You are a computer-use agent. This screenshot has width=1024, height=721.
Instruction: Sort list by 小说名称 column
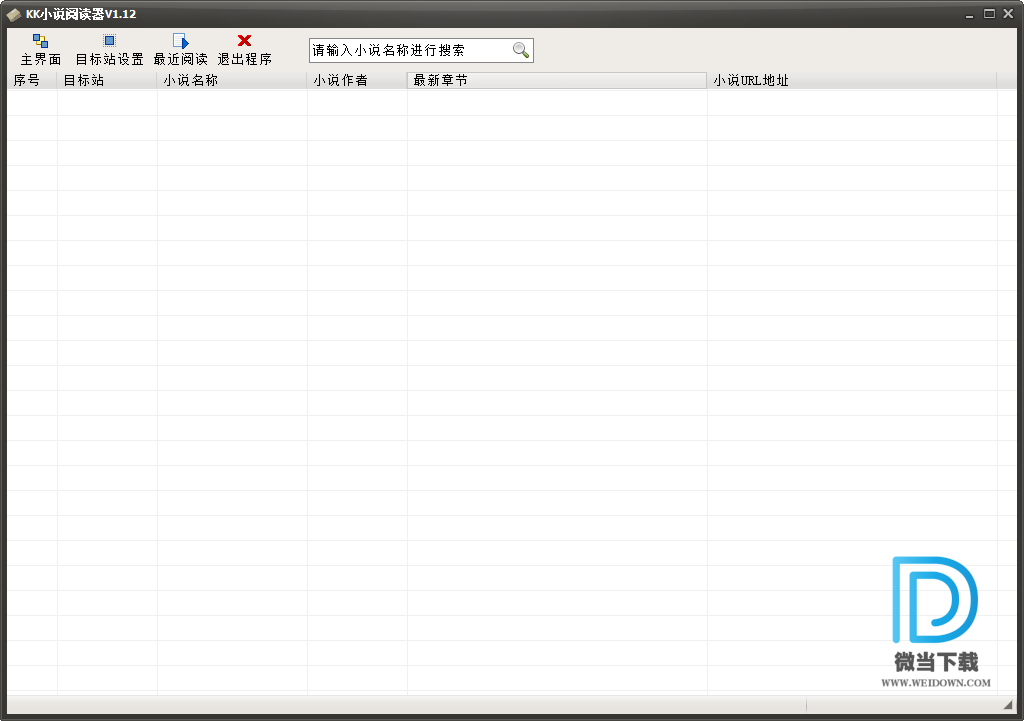[x=232, y=80]
